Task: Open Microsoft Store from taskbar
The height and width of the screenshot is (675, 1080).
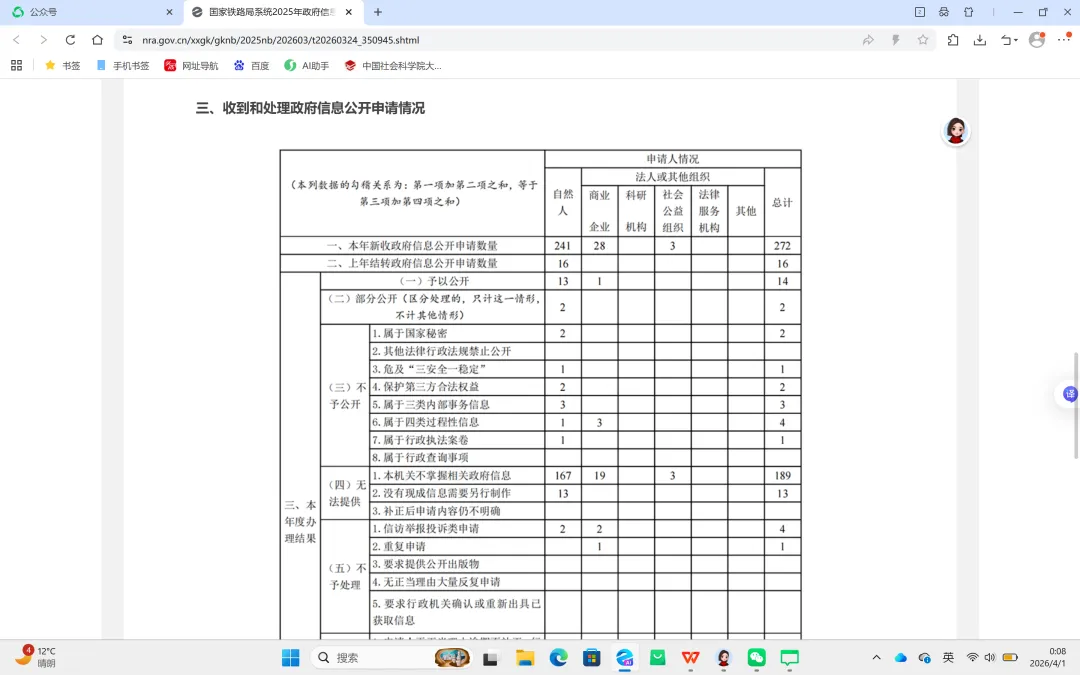Action: [x=592, y=658]
